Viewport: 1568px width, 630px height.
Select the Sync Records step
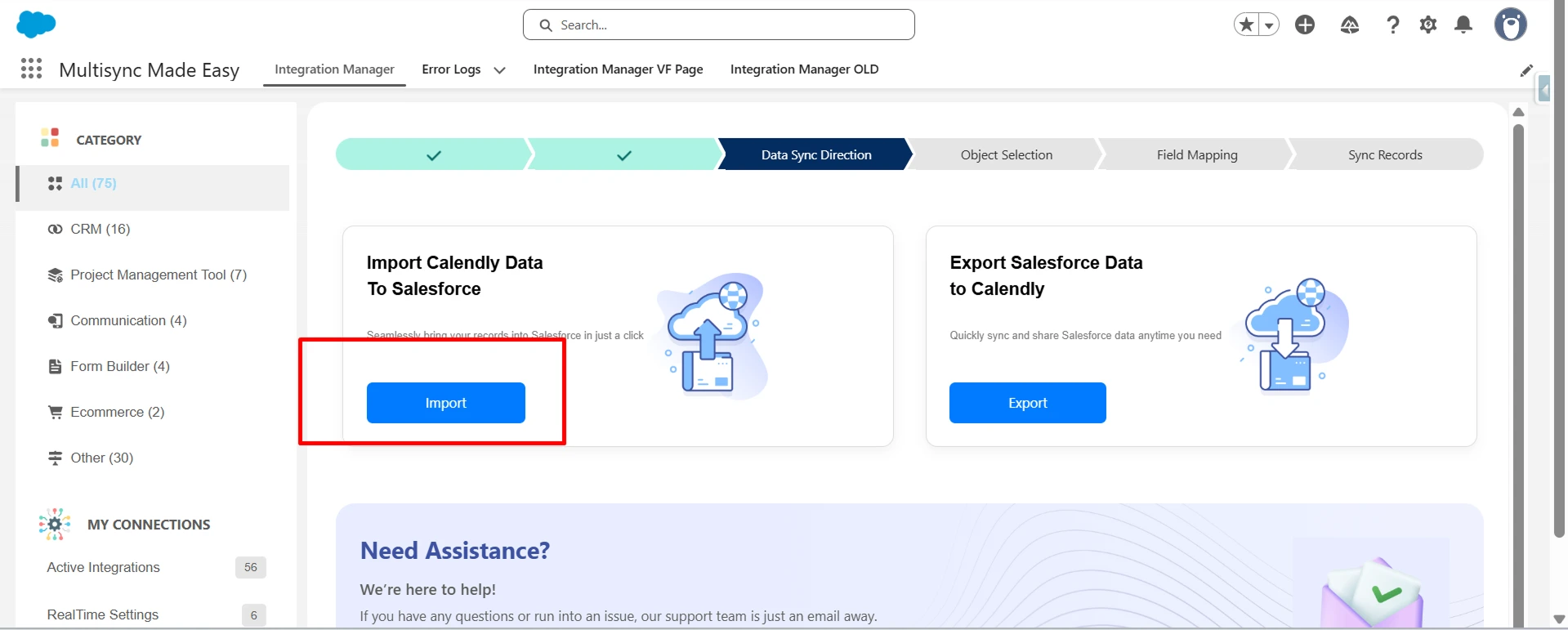point(1386,154)
